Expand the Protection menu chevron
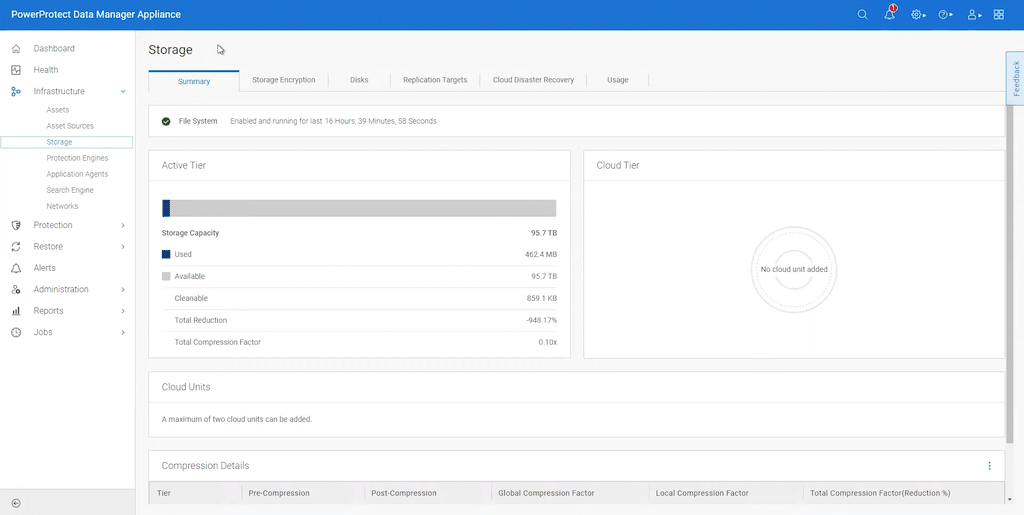Screen dimensions: 1024x515 (x=123, y=225)
